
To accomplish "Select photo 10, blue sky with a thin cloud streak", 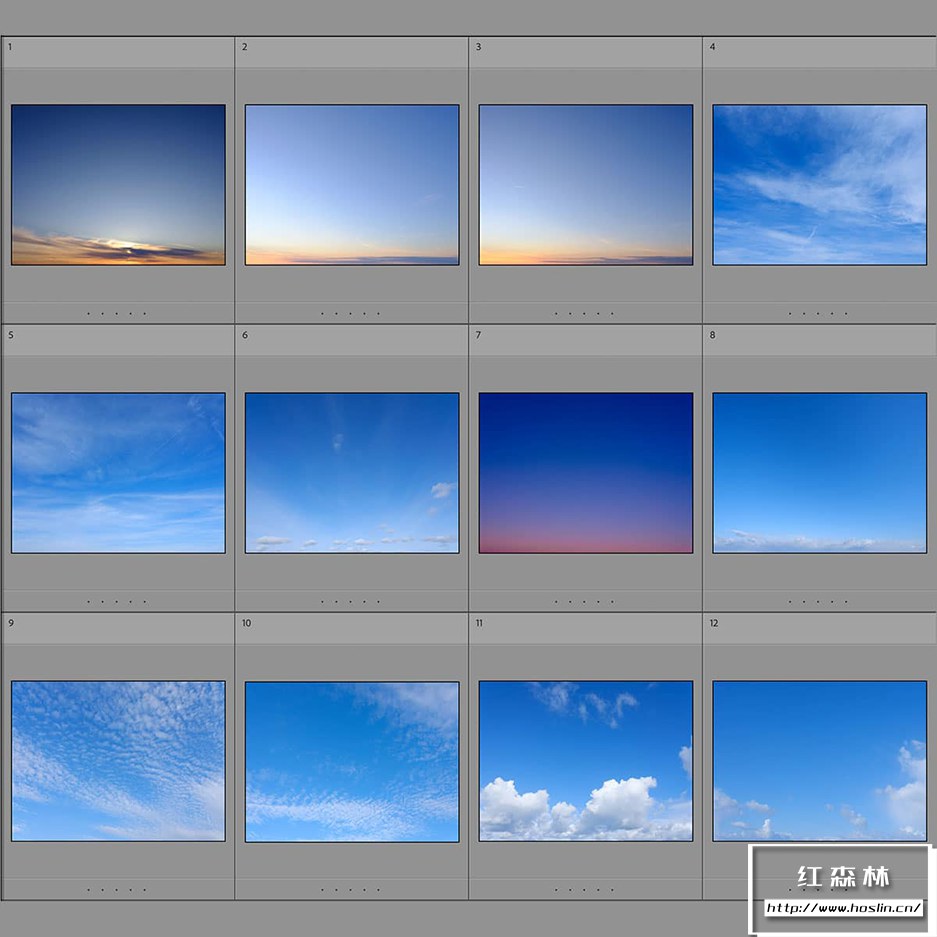I will (x=352, y=761).
